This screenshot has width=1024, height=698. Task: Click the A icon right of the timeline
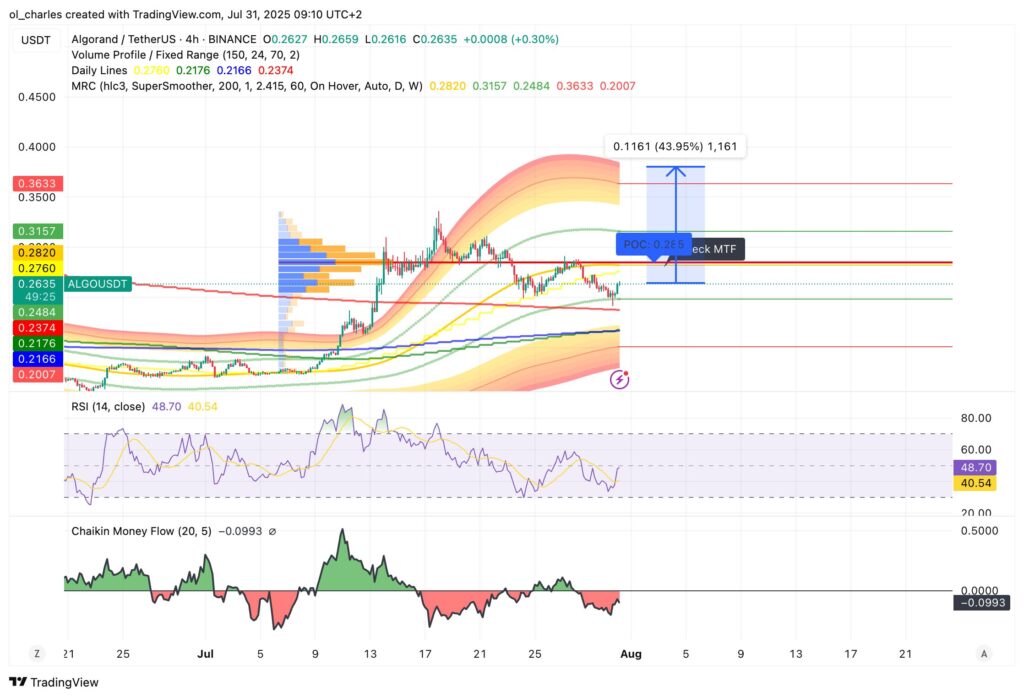tap(982, 653)
